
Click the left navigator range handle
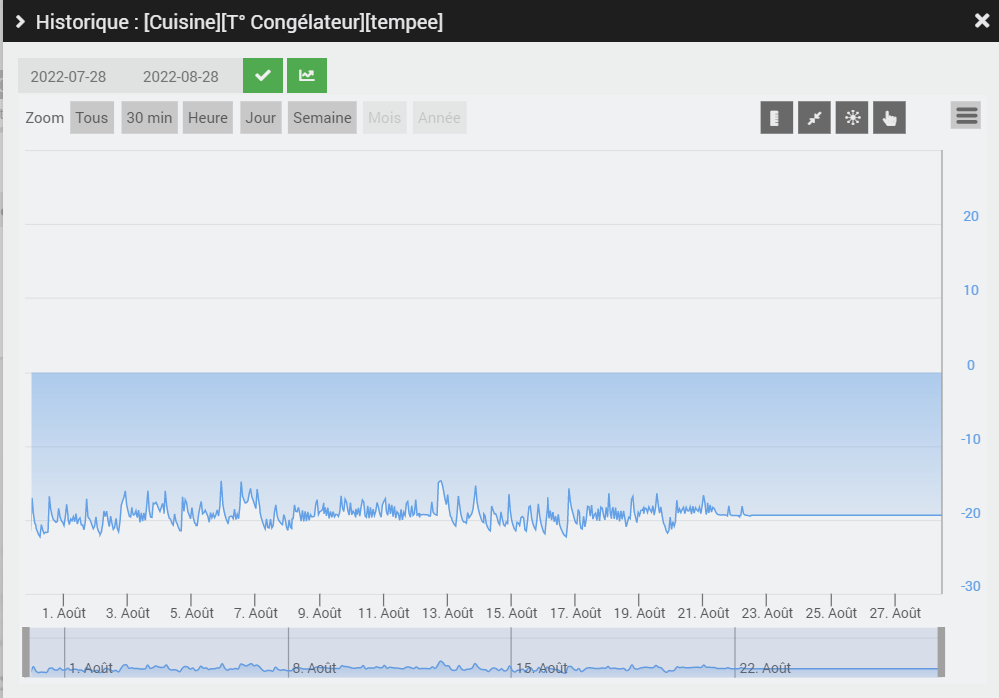point(26,652)
